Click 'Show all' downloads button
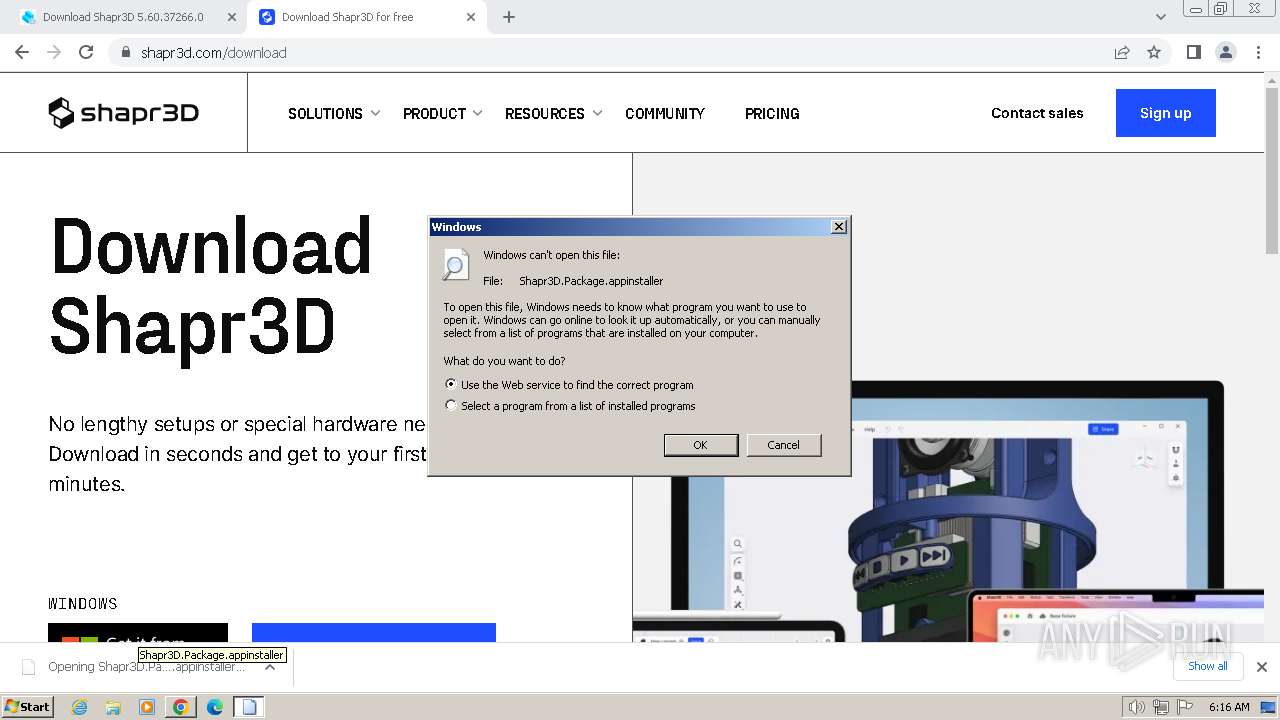 pyautogui.click(x=1208, y=666)
